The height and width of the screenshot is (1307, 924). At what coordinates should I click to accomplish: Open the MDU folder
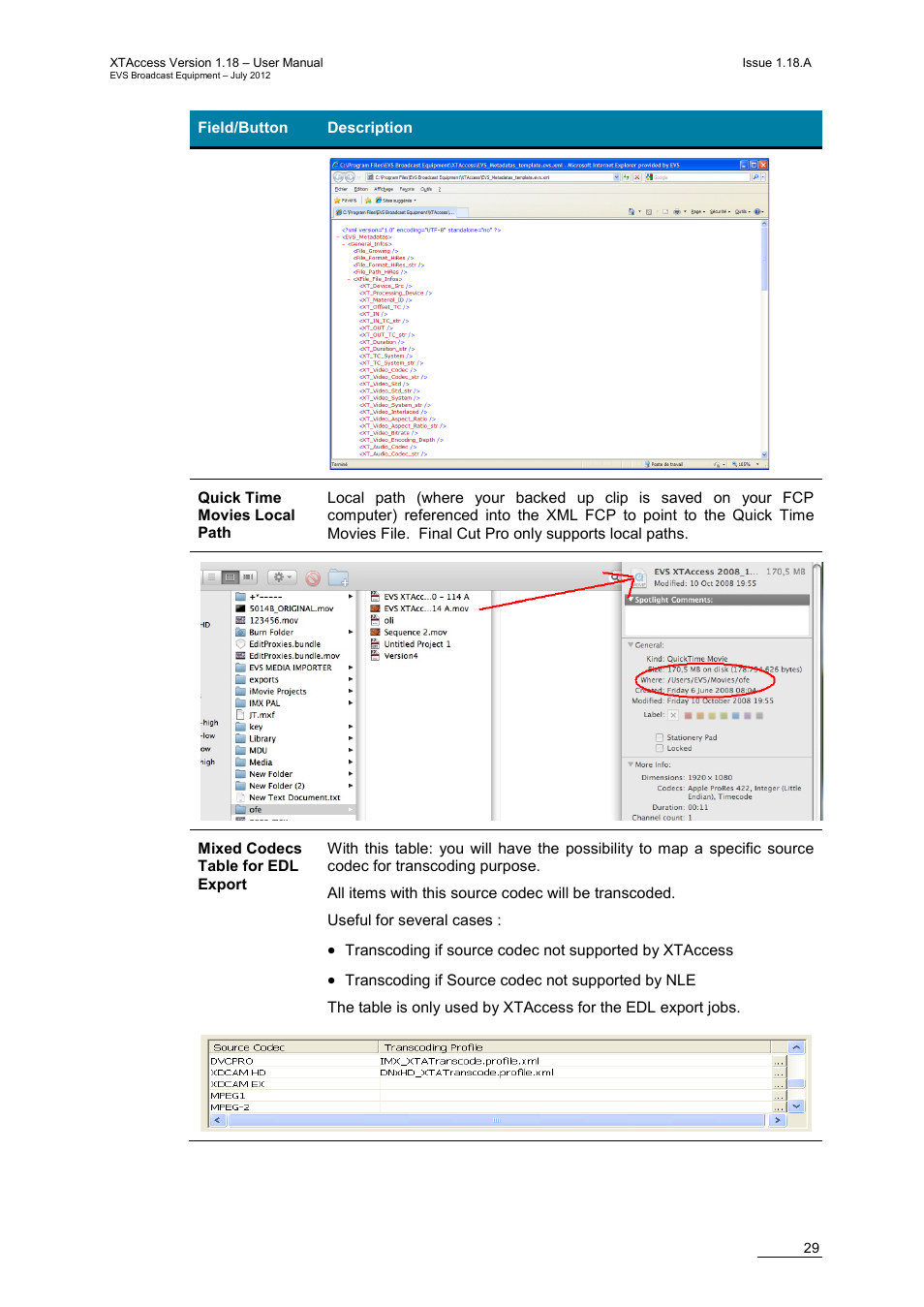[x=252, y=751]
